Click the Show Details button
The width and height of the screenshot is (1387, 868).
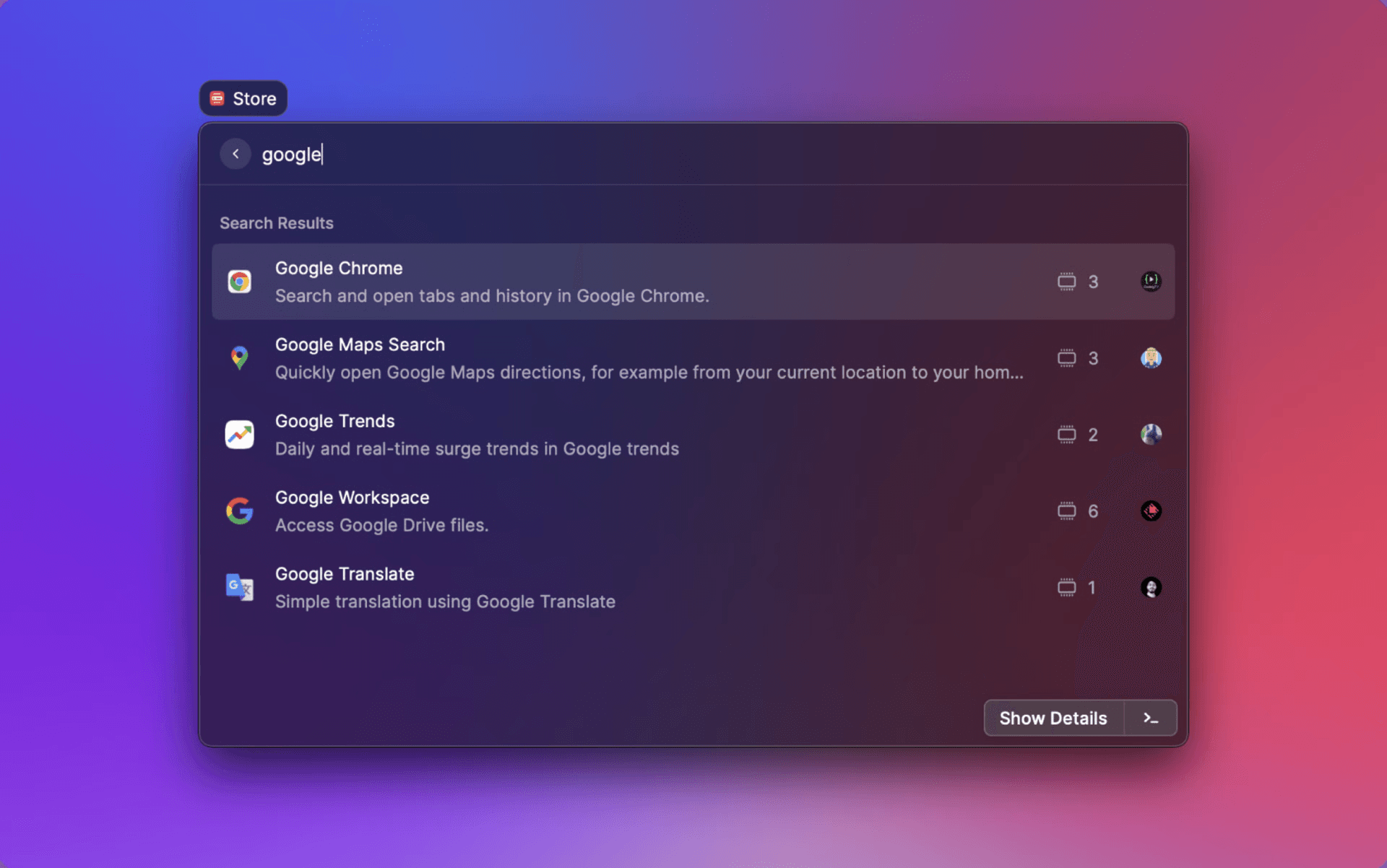(1053, 718)
